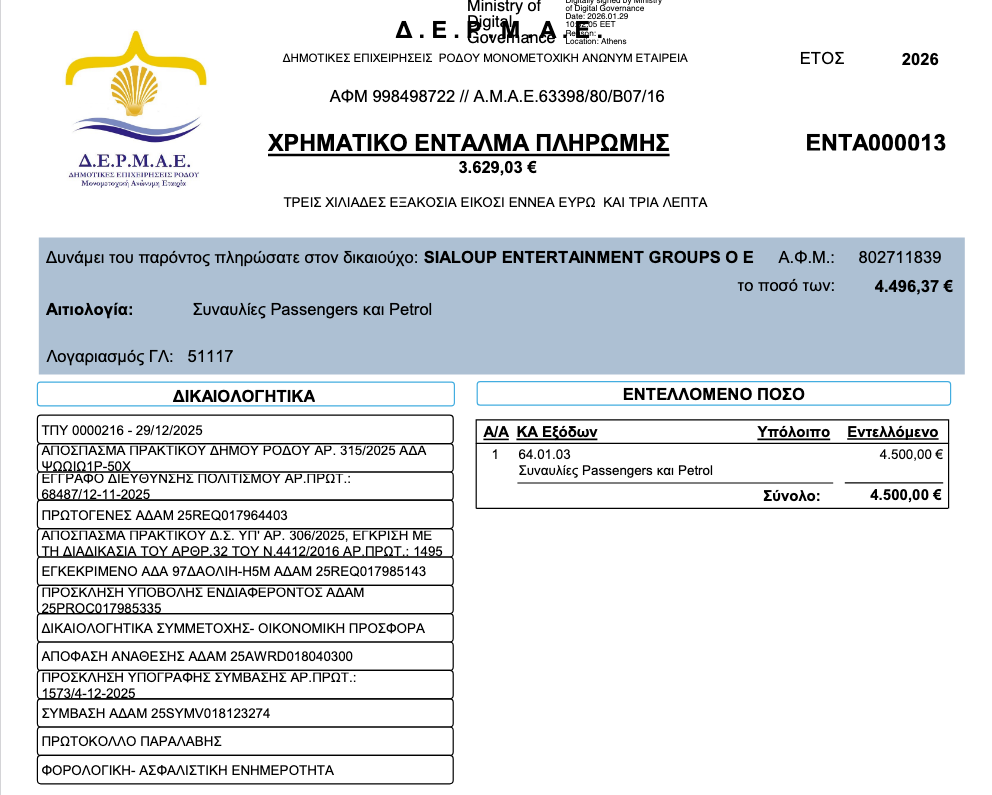992x795 pixels.
Task: Click the ΚΑ Εξόδων column header
Action: 556,432
